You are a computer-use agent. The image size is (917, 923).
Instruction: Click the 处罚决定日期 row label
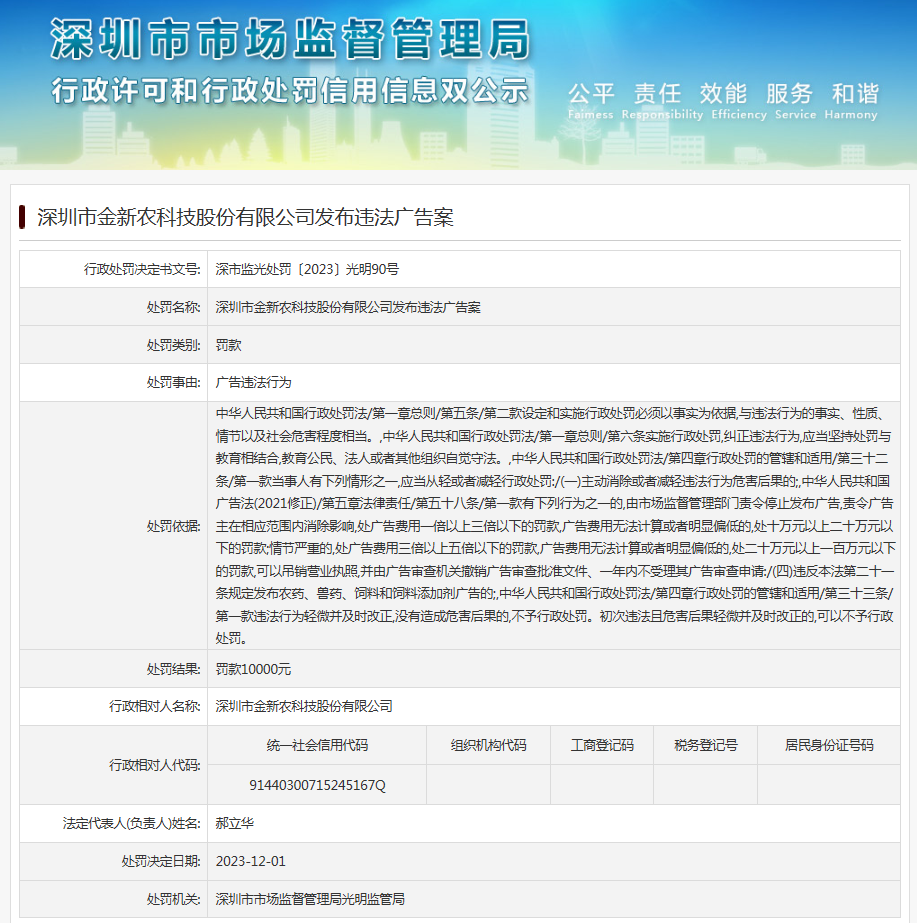click(161, 861)
